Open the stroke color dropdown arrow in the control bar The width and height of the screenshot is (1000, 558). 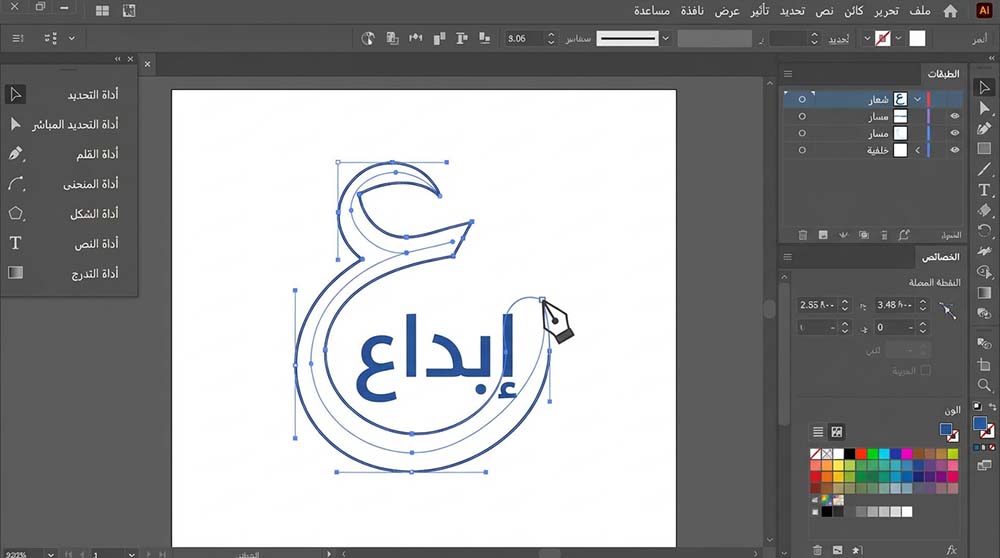pos(867,38)
